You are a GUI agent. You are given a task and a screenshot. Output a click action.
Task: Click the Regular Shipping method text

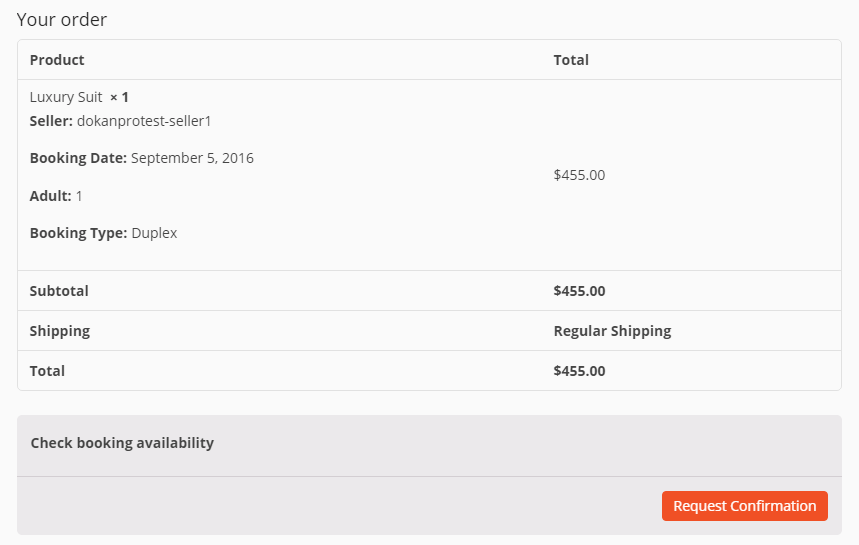click(612, 331)
